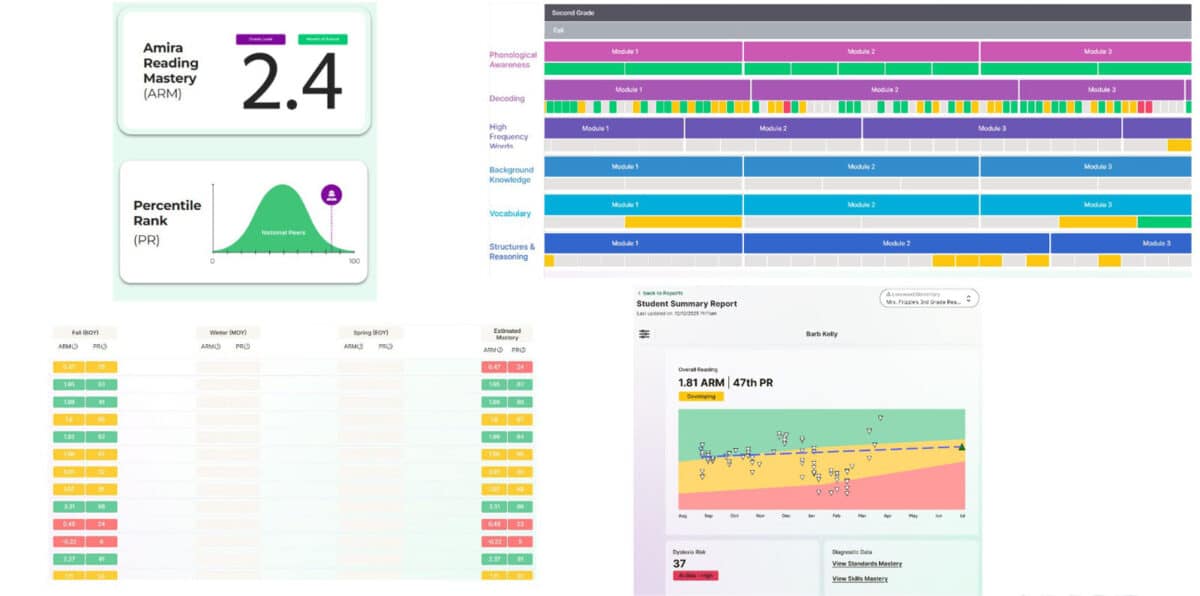
Task: Click the info icon next to Fall ARM
Action: [75, 347]
